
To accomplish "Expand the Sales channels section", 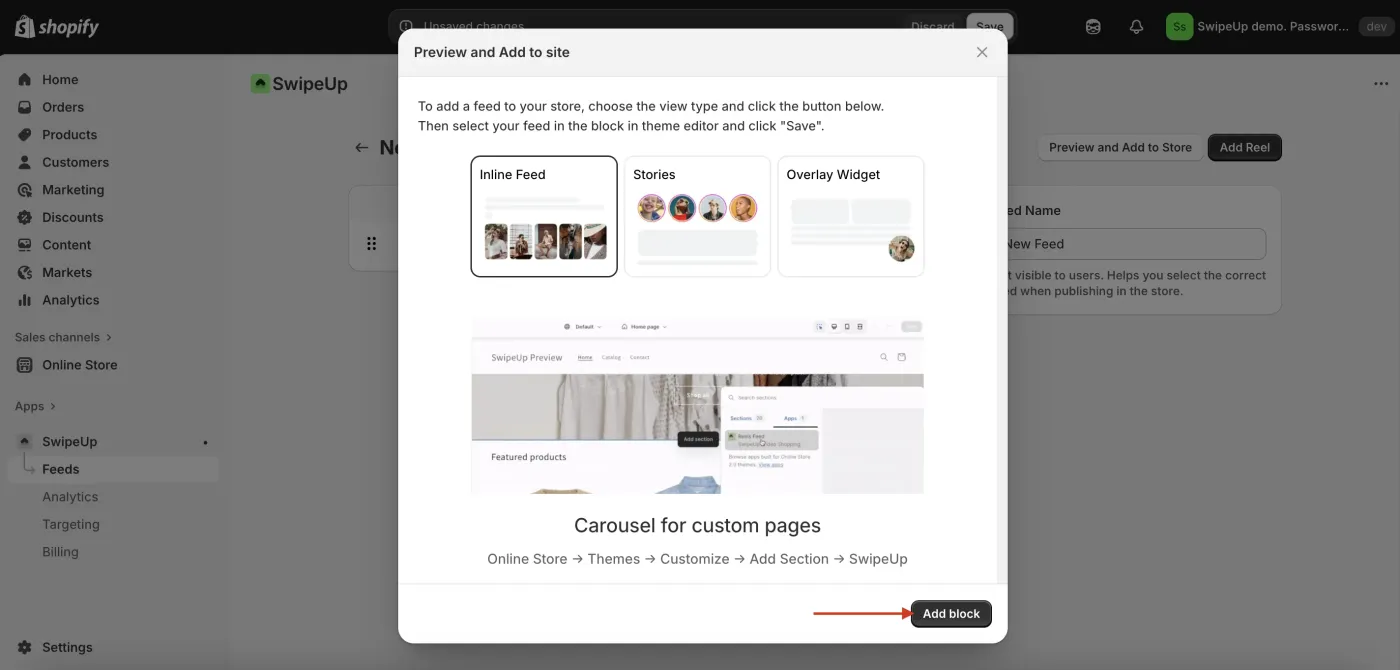I will click(62, 336).
